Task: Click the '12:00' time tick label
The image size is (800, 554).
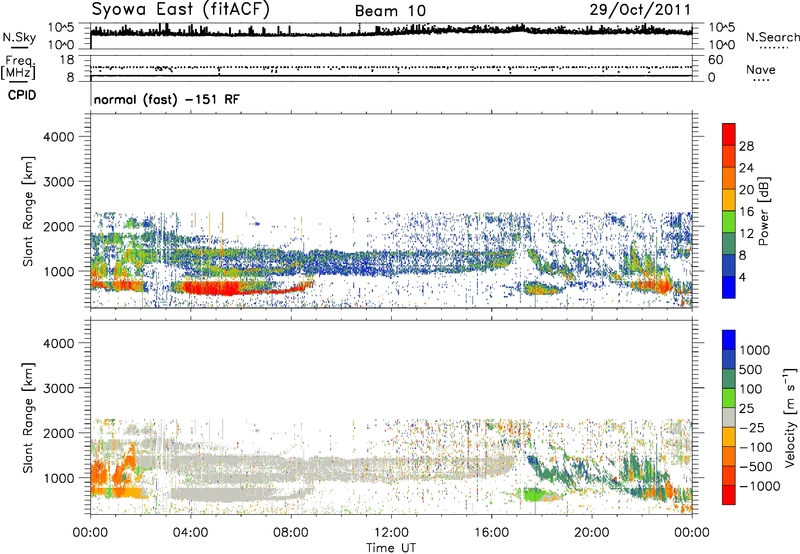Action: (391, 533)
